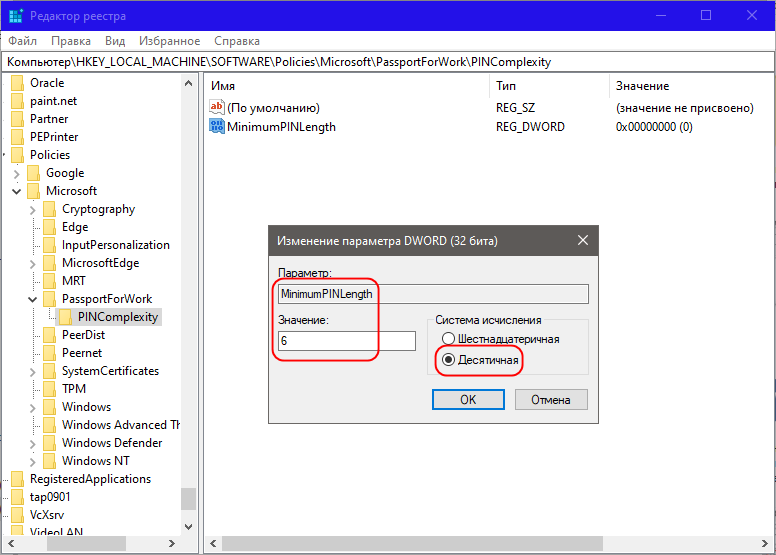776x555 pixels.
Task: Close the DWORD edit dialog
Action: (x=582, y=241)
